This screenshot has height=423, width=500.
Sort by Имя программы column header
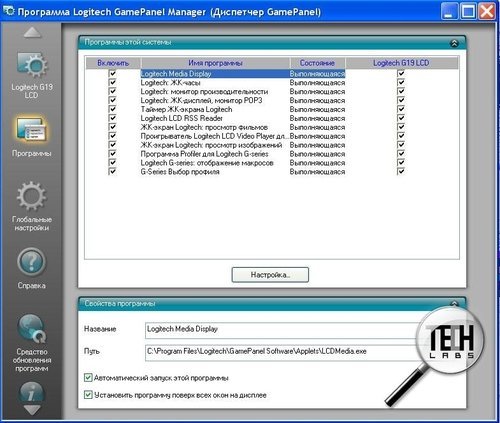(215, 63)
